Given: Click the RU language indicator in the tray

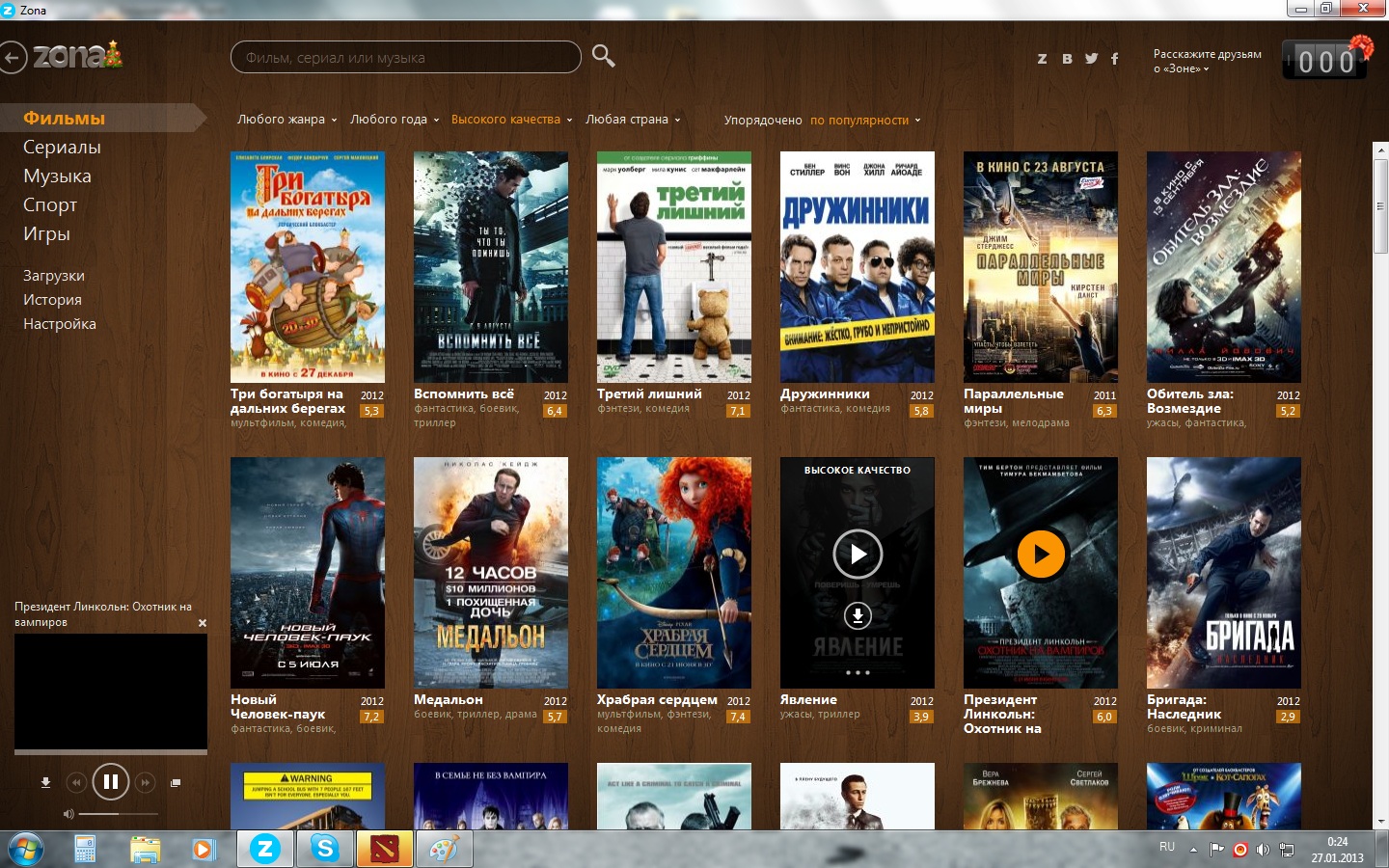Looking at the screenshot, I should pyautogui.click(x=1167, y=847).
